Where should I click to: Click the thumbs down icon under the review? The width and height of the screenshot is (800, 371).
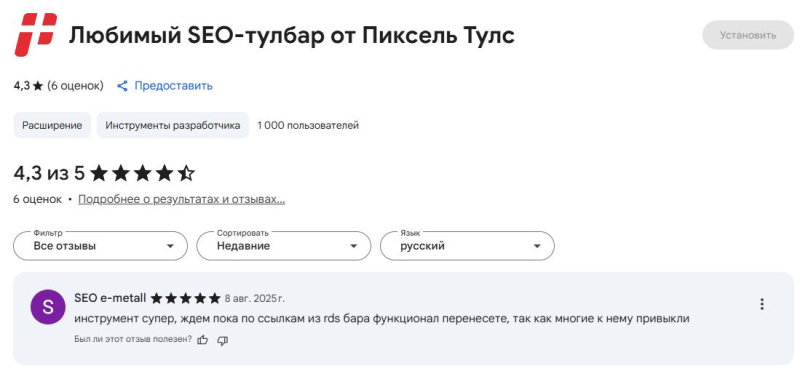tap(222, 340)
